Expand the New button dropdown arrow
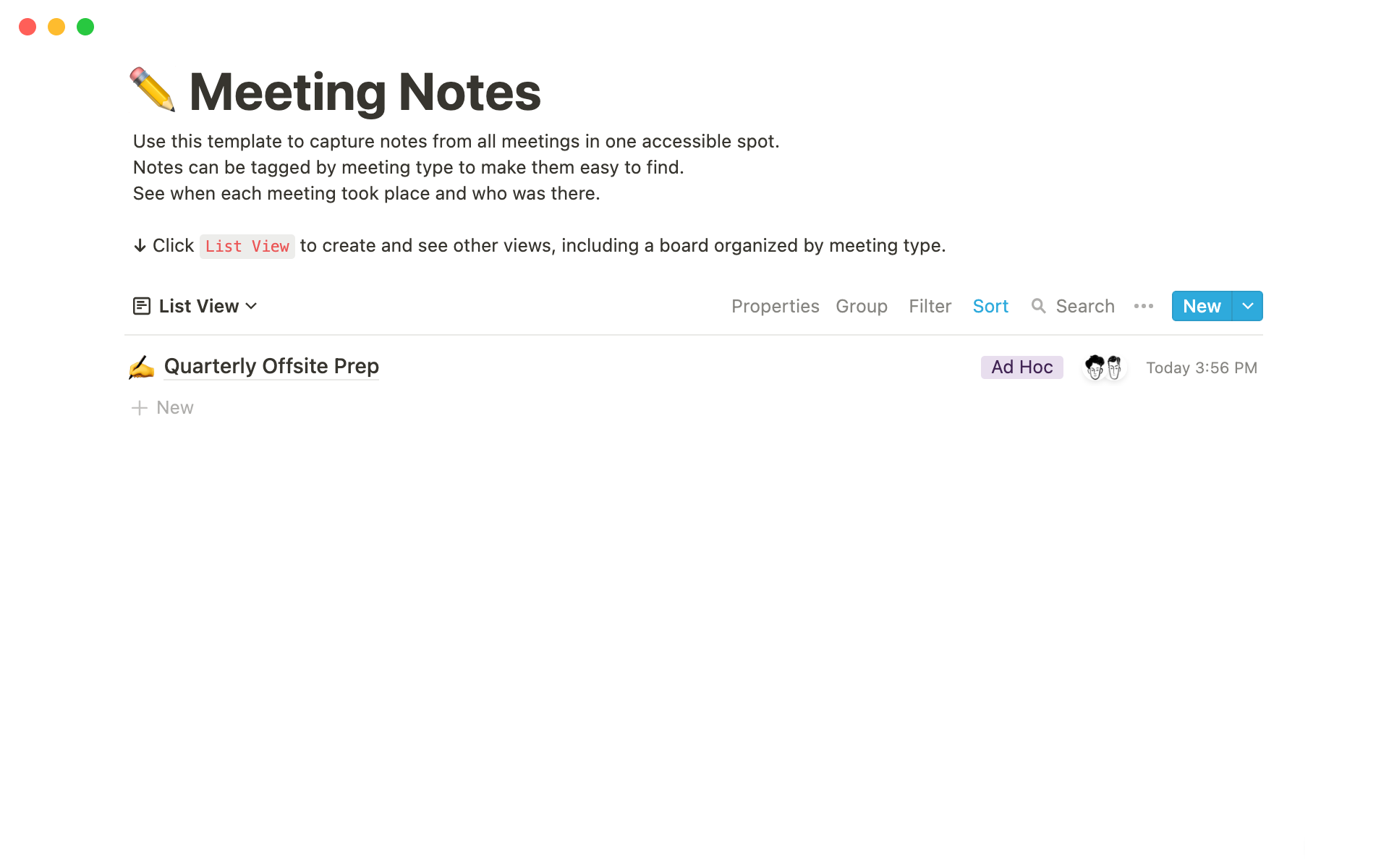This screenshot has height=868, width=1389. point(1247,306)
